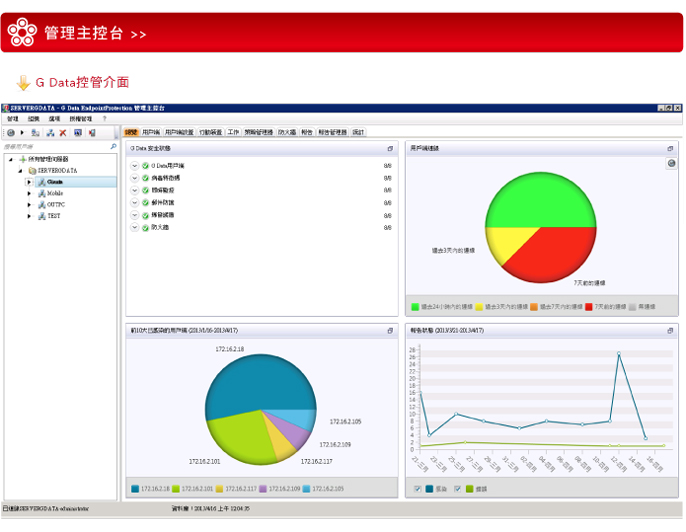Toggle the blue series checkbox in report chart legend

coord(418,489)
